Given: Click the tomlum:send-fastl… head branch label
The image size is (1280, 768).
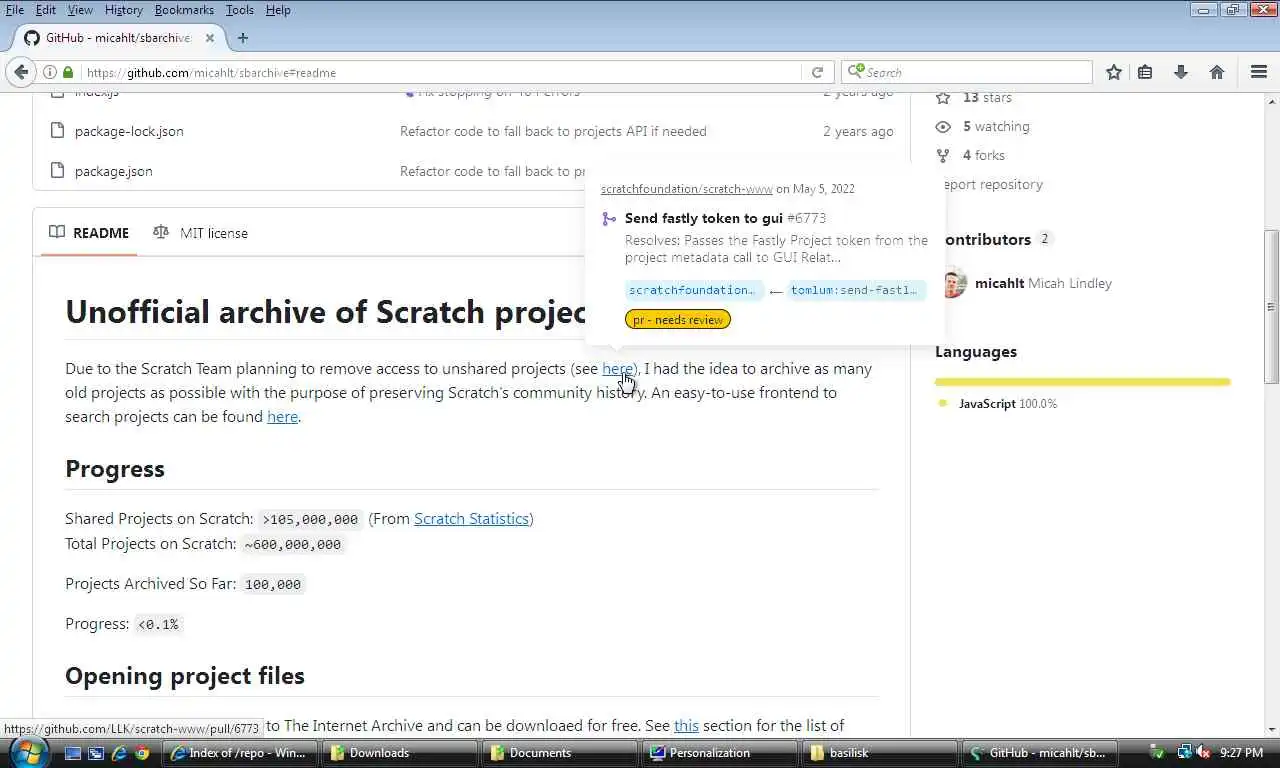Looking at the screenshot, I should click(x=855, y=290).
